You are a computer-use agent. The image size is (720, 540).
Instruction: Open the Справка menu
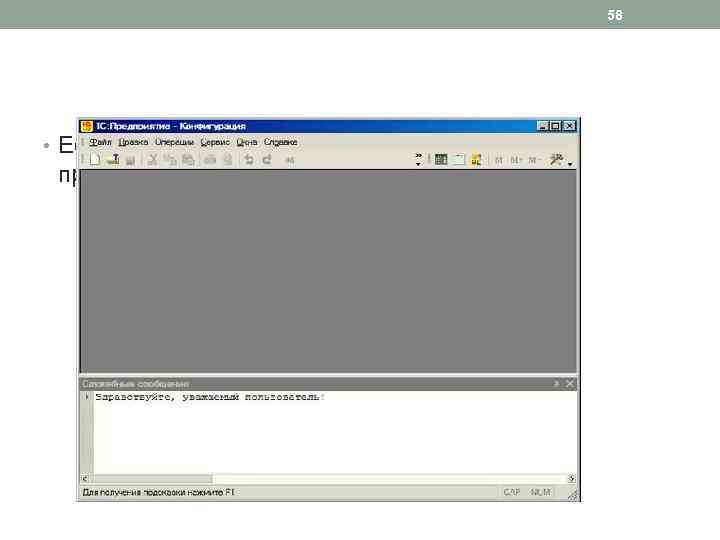[281, 142]
